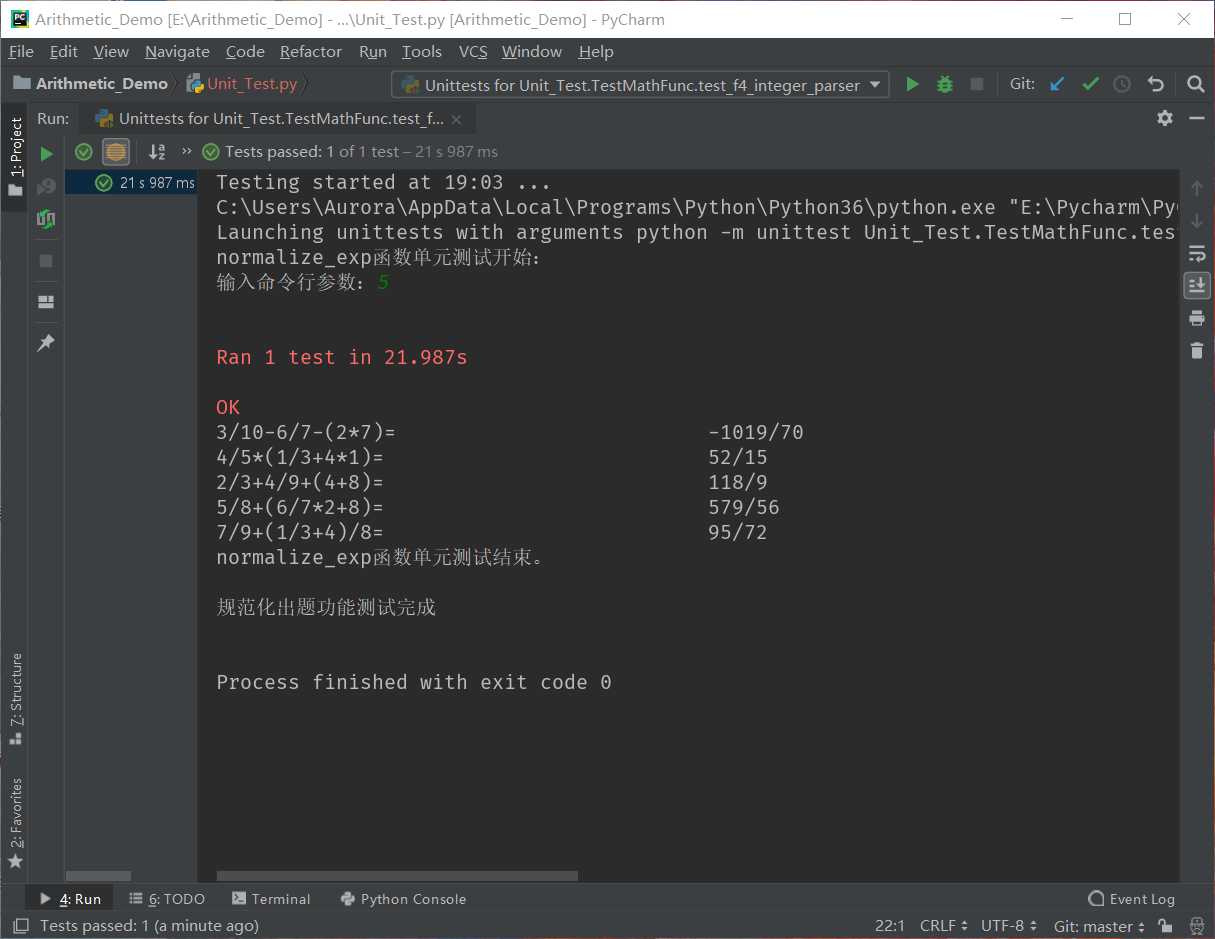Click the rerun failed tests icon

pyautogui.click(x=46, y=187)
